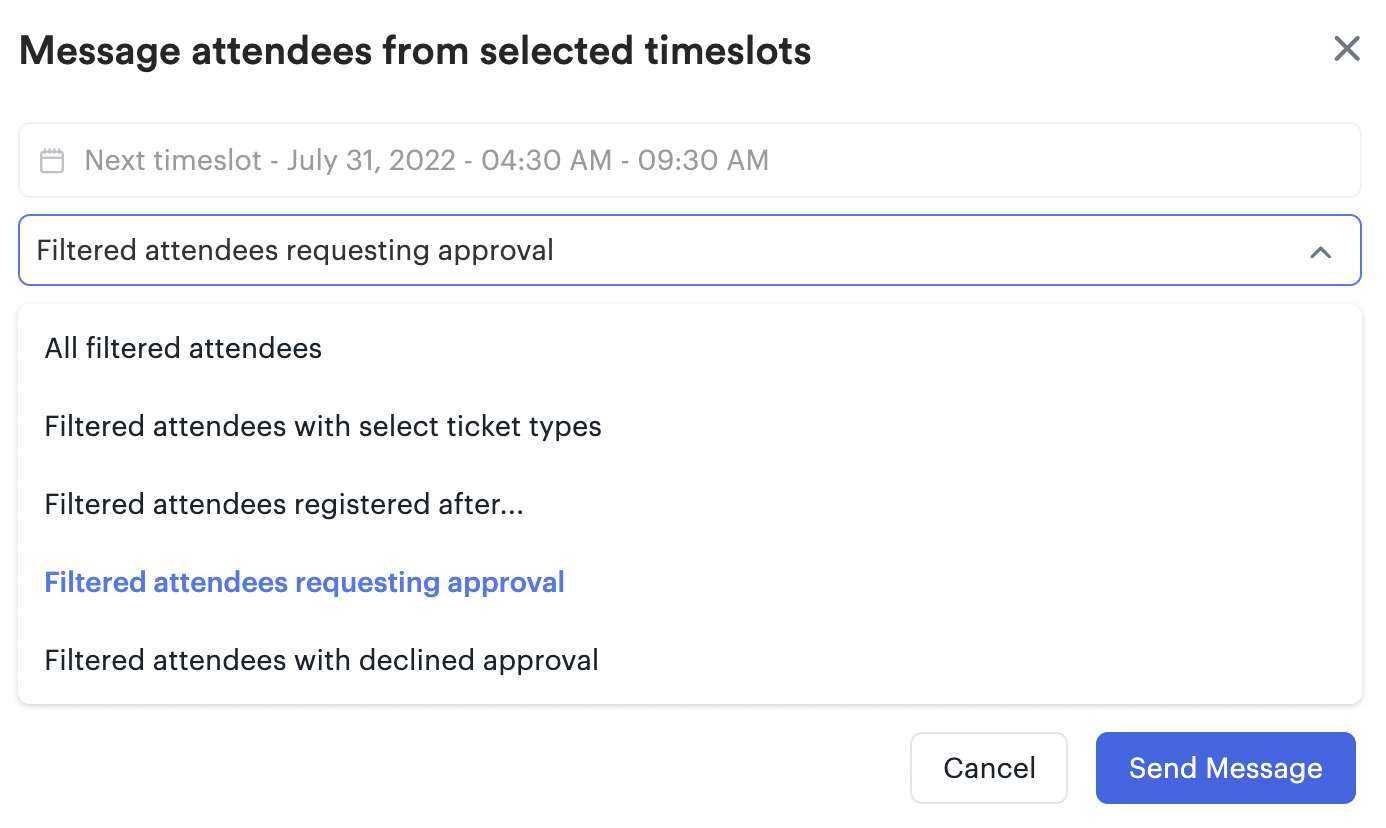Screen dimensions: 1386x828
Task: Cancel the message dialog
Action: tap(989, 768)
